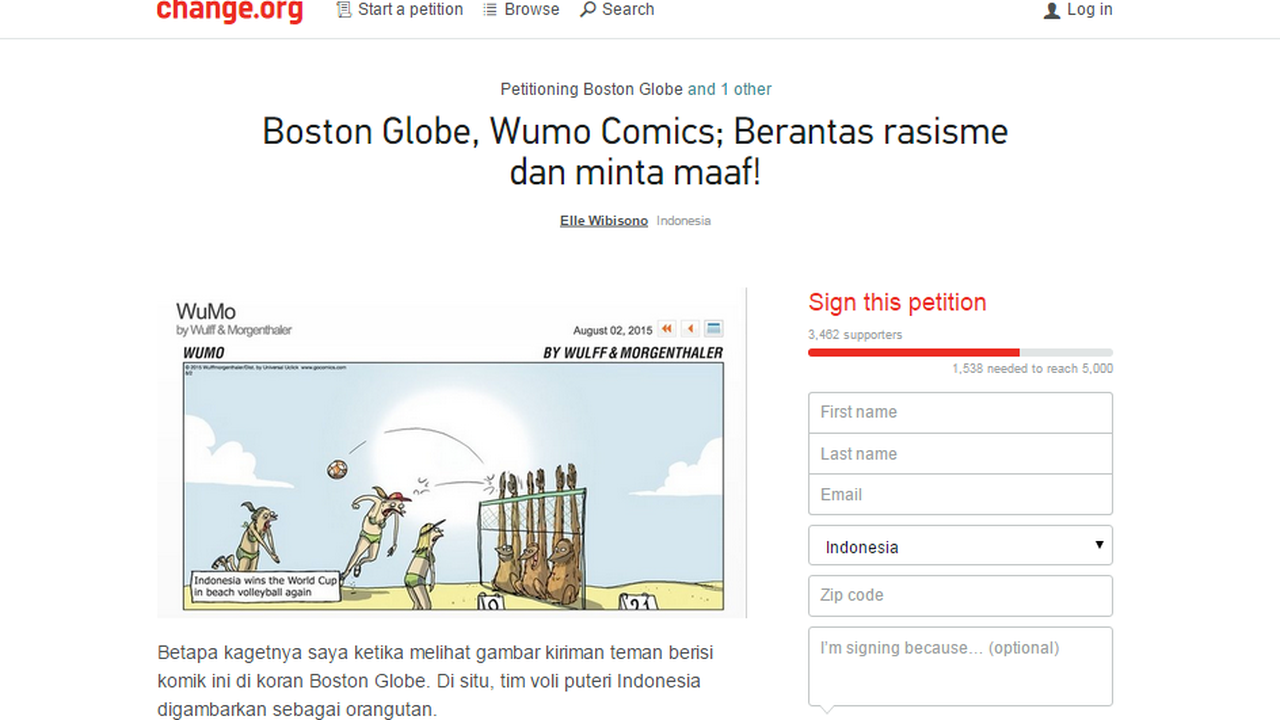Image resolution: width=1280 pixels, height=720 pixels.
Task: Click the single-arrow previous comic icon
Action: (690, 328)
